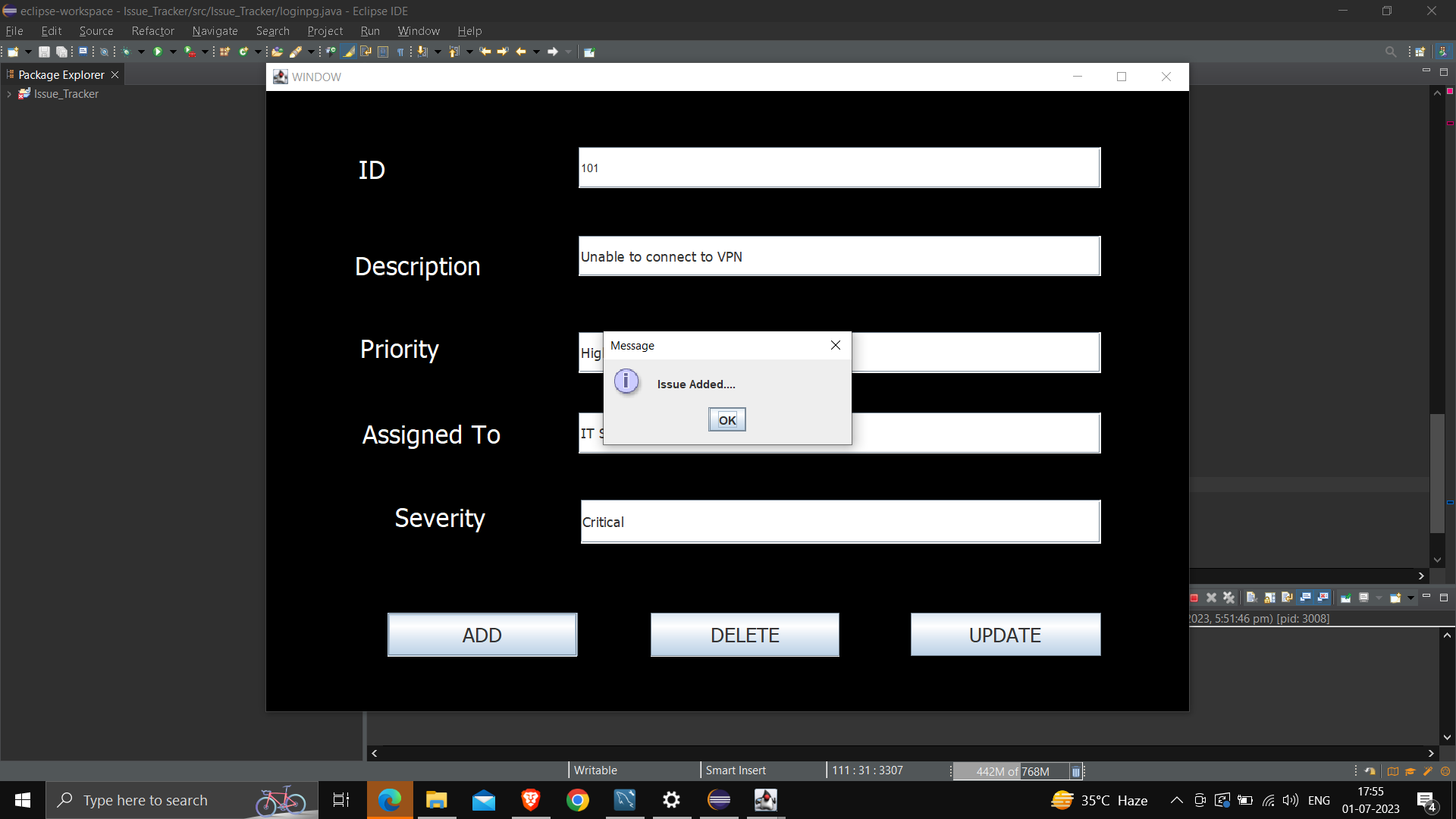
Task: Expand the Issue_Tracker project tree
Action: [x=9, y=93]
